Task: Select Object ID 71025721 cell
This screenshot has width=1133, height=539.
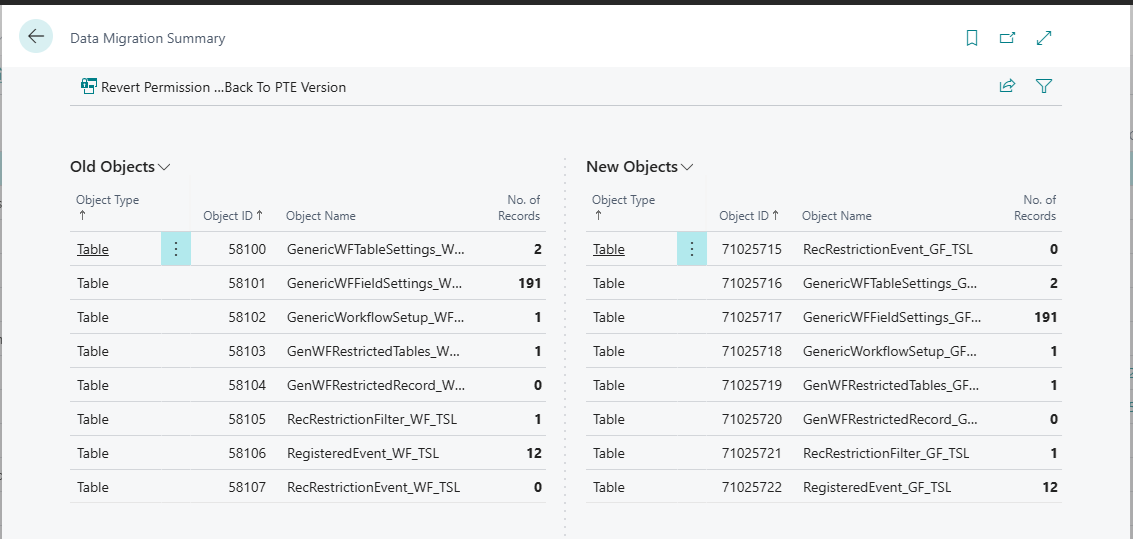Action: tap(751, 453)
